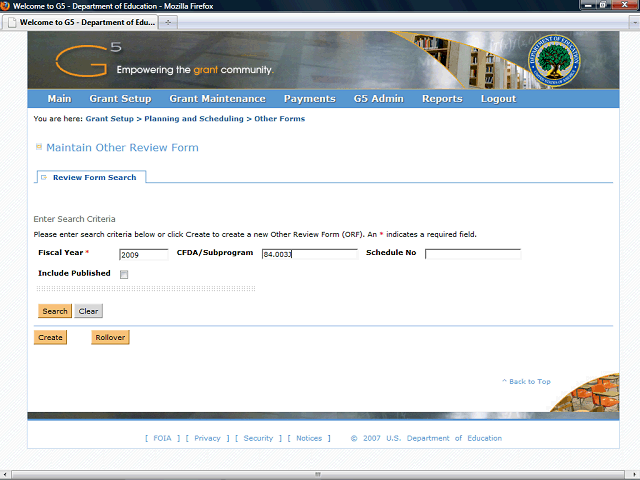Click the left scroll arrow

[5, 475]
